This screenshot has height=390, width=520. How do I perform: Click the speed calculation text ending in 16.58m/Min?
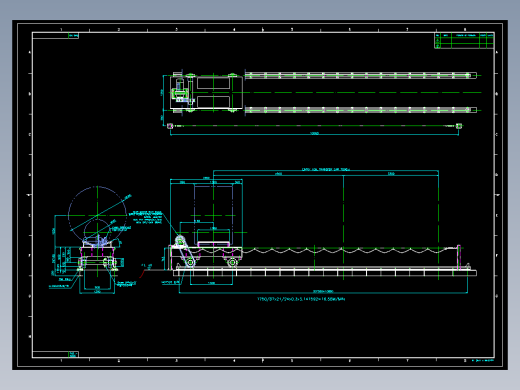pos(301,299)
